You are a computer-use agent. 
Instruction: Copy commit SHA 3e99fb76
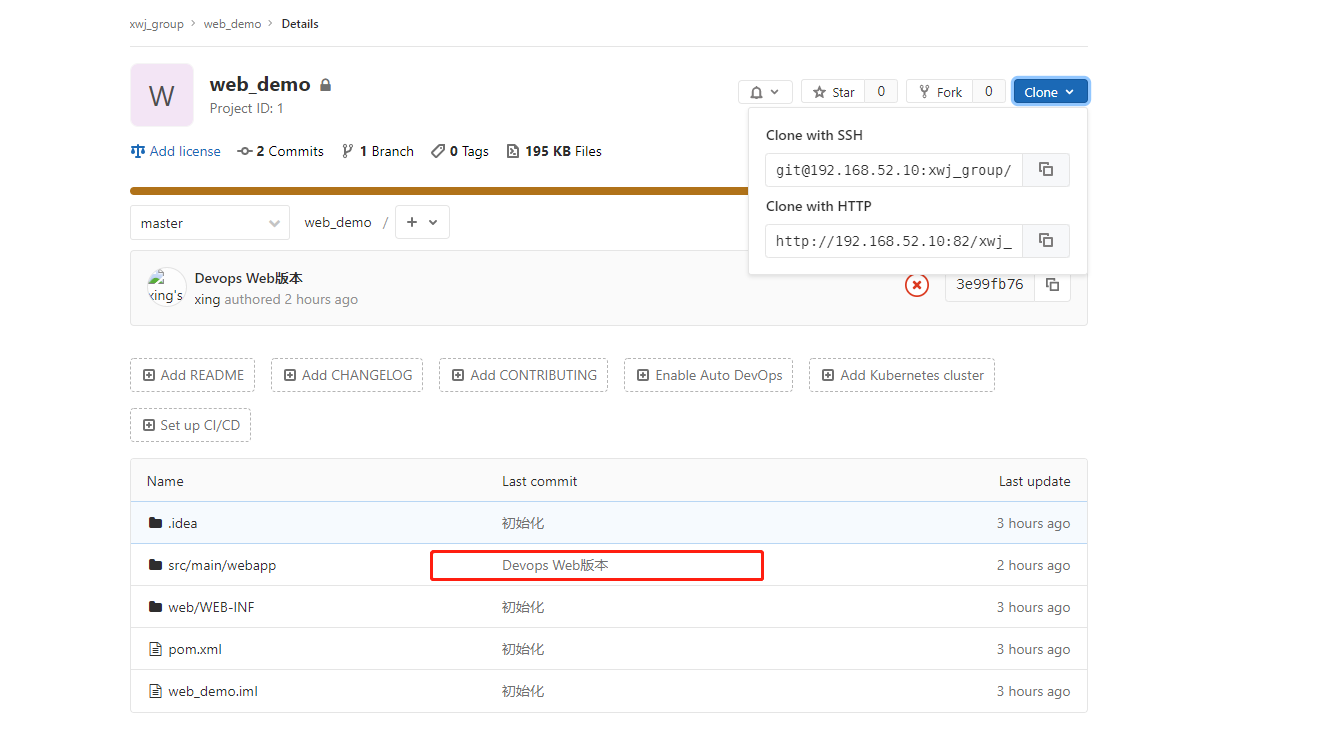[x=1052, y=285]
